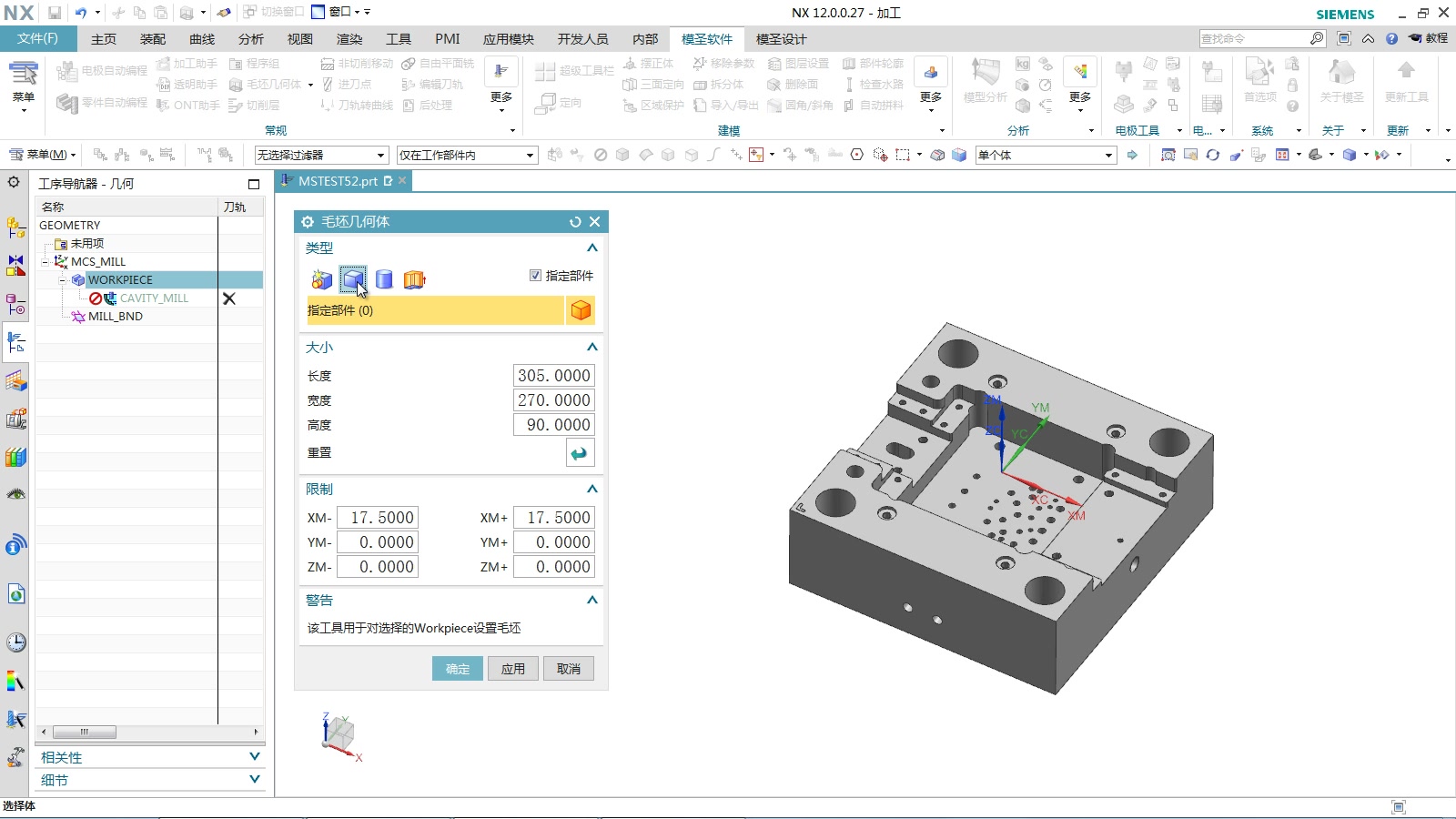Viewport: 1456px width, 819px height.
Task: Click the 定向 orientation tool
Action: coord(559,103)
